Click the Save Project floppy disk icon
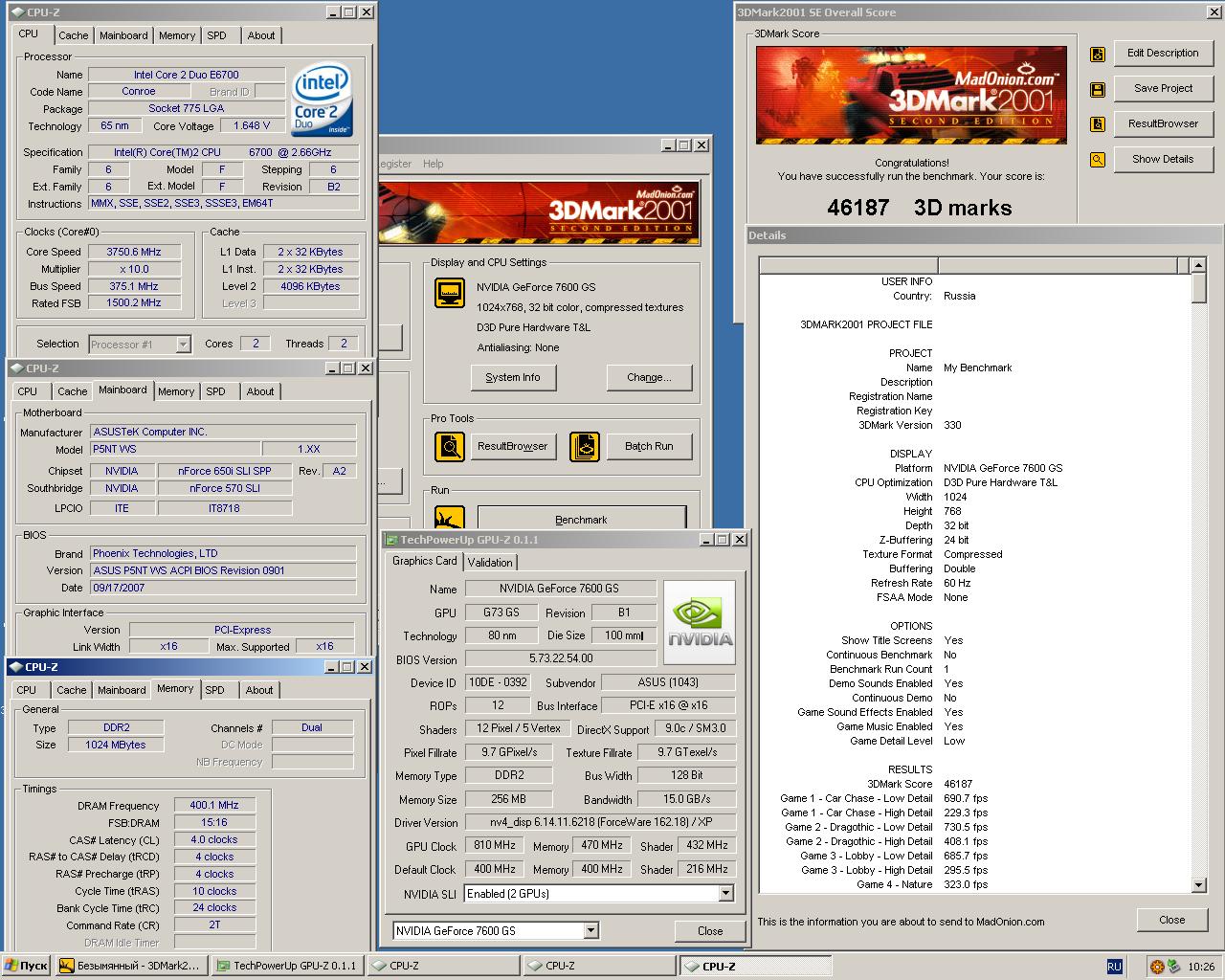Screen dimensions: 1225x980 1098,90
